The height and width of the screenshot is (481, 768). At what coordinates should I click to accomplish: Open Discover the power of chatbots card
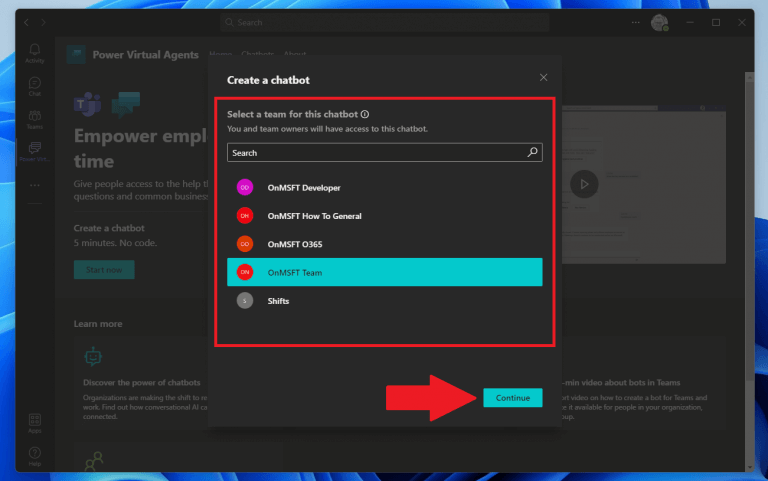[x=142, y=385]
